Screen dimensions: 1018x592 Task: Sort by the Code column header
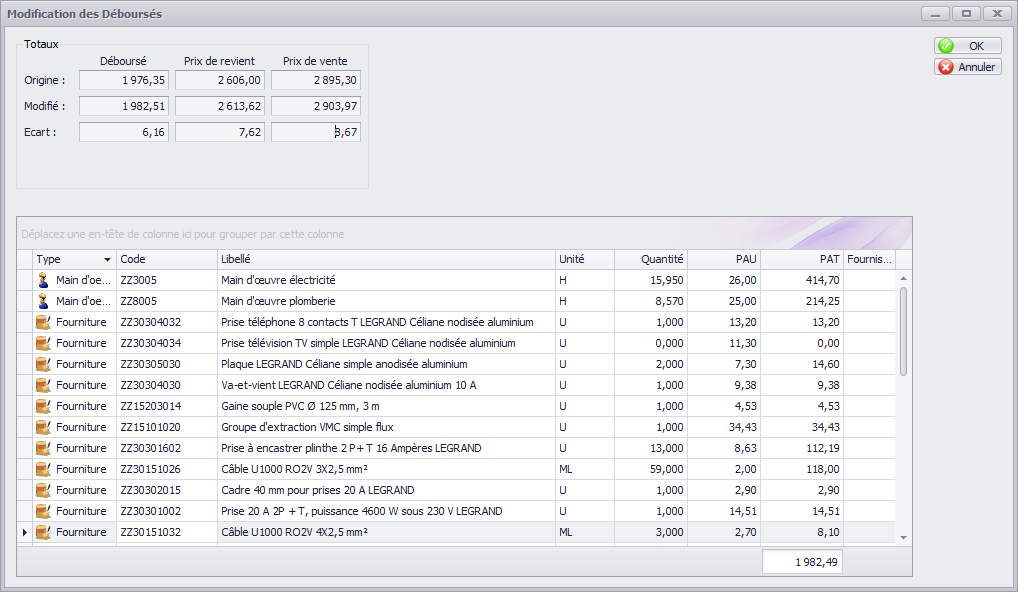[167, 259]
